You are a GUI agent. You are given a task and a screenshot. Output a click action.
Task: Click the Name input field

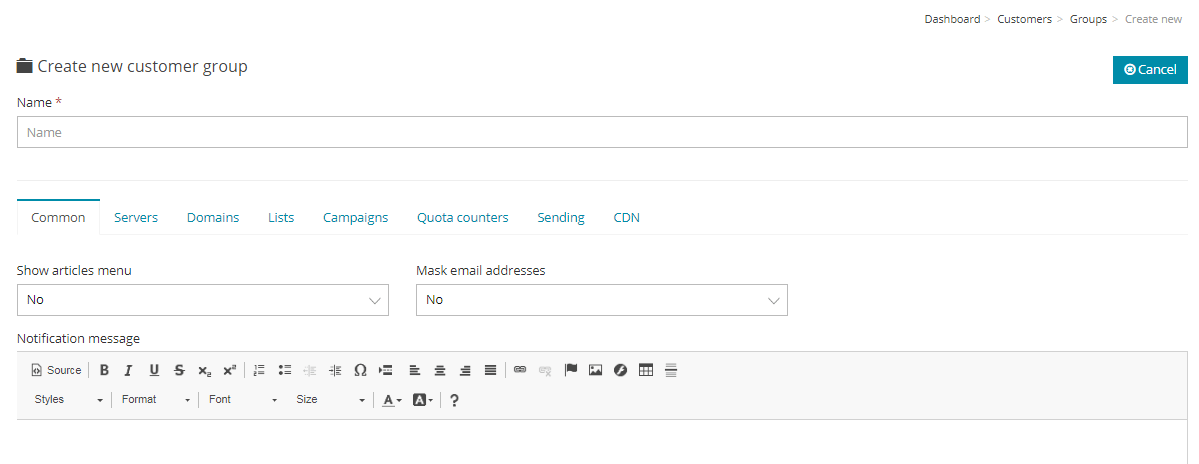[602, 132]
